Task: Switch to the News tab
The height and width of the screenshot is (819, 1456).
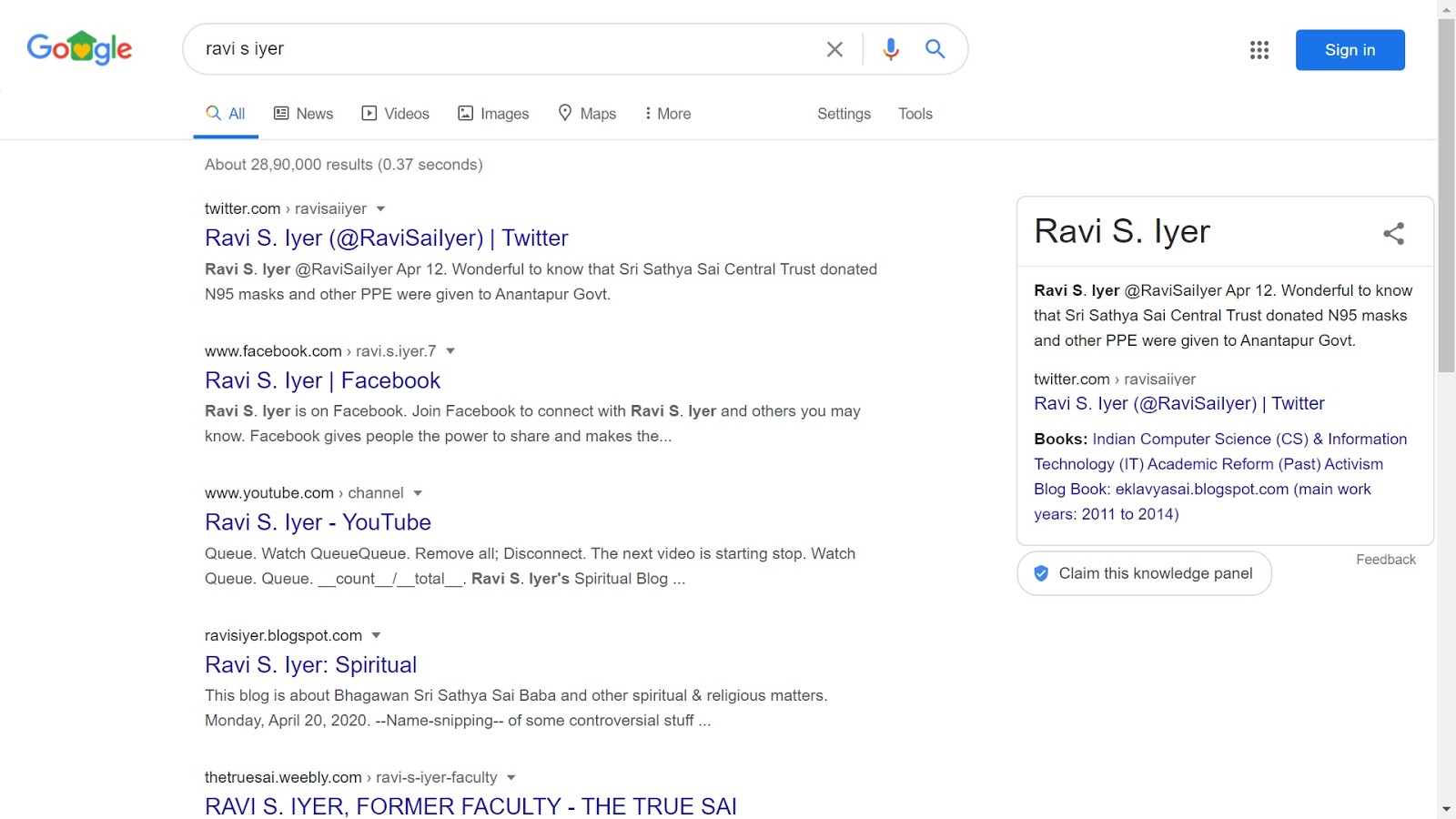Action: click(x=303, y=113)
